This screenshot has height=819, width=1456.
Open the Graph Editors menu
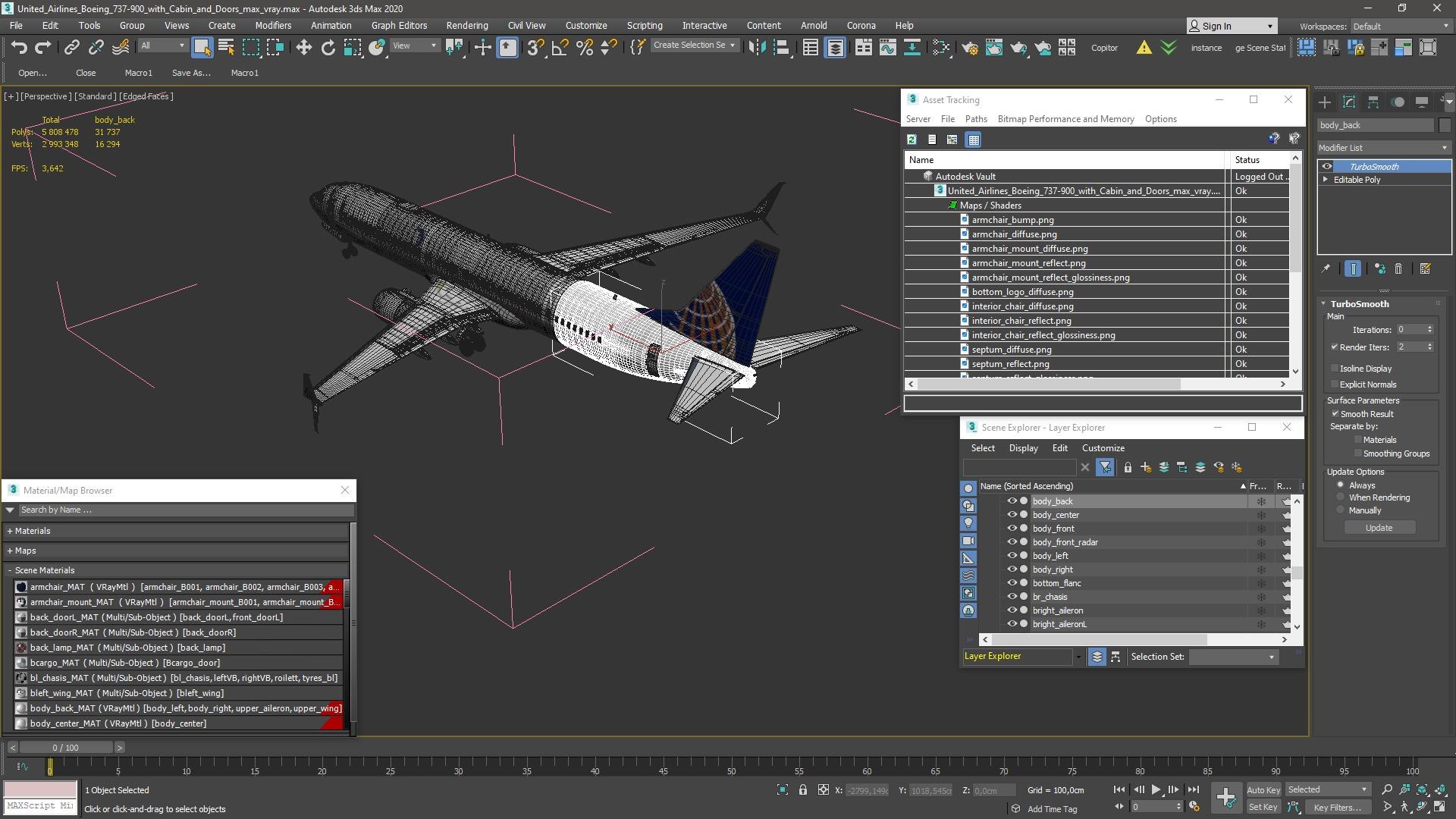click(x=399, y=25)
